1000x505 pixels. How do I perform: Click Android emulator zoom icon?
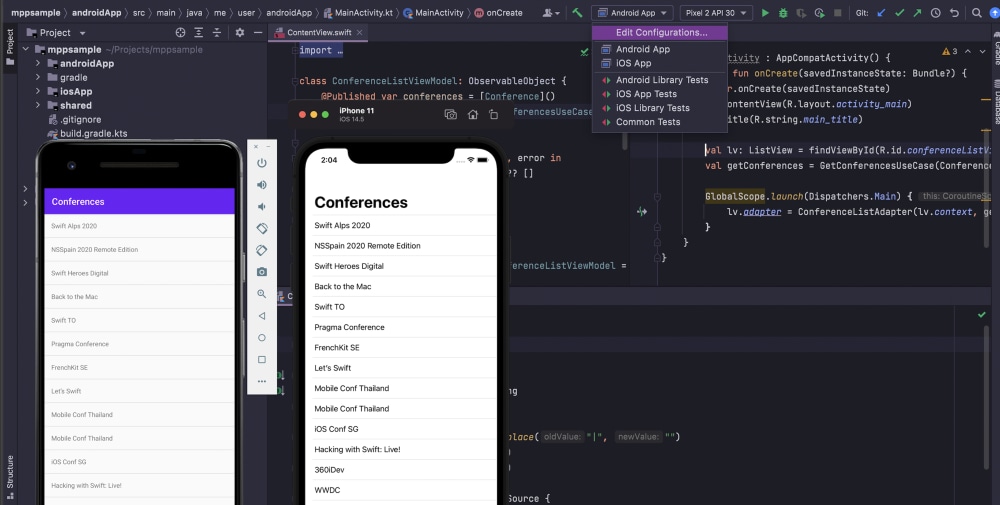tap(261, 294)
